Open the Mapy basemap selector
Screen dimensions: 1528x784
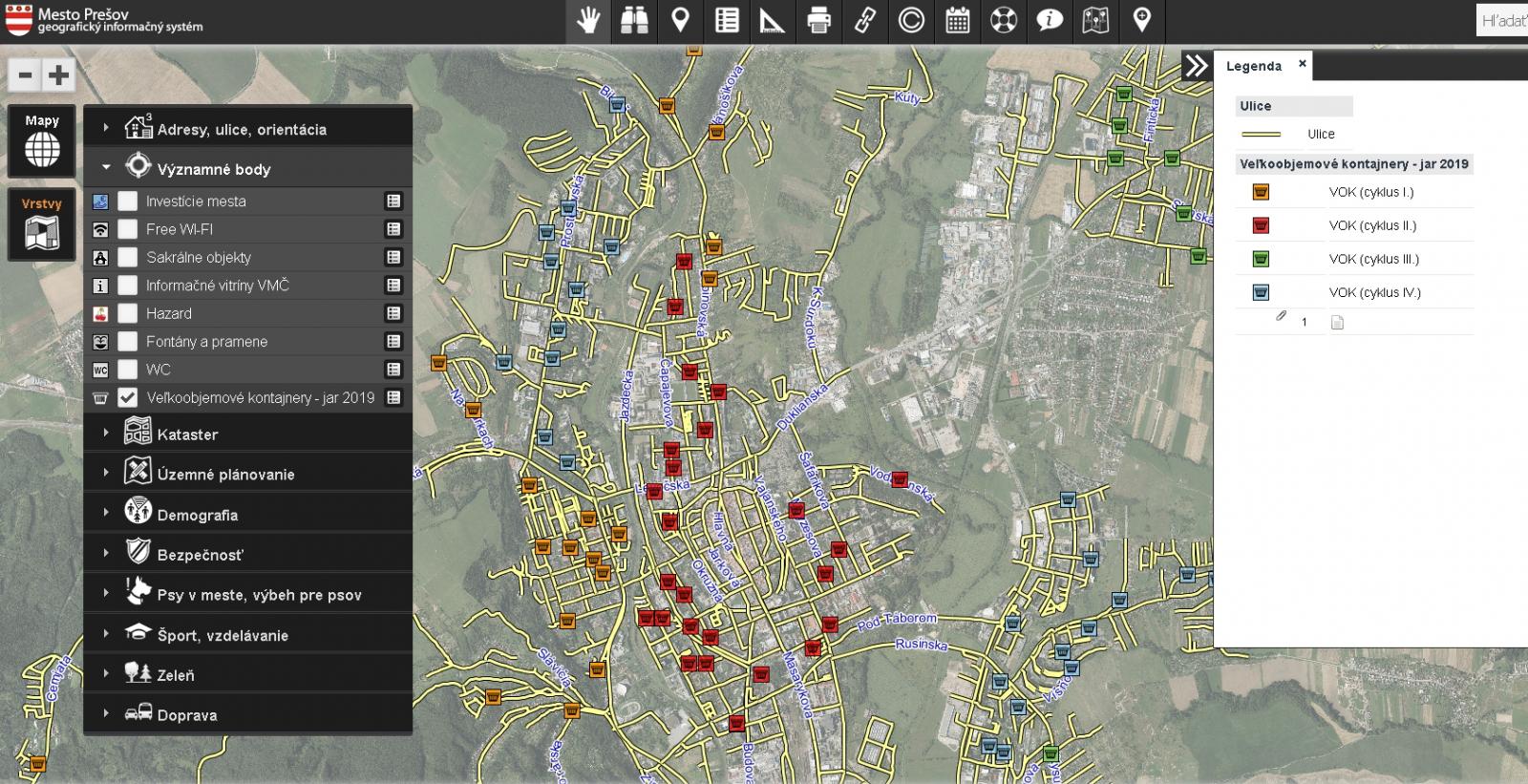tap(42, 141)
